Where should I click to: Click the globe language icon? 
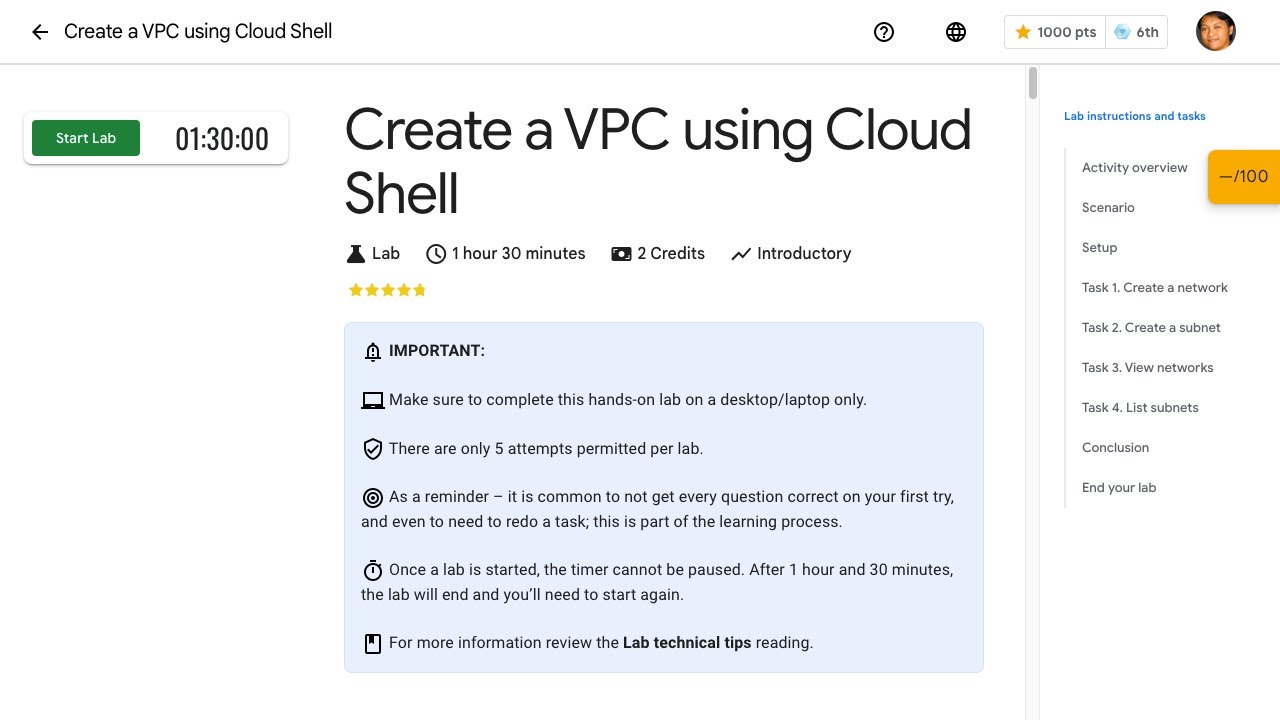click(x=956, y=32)
